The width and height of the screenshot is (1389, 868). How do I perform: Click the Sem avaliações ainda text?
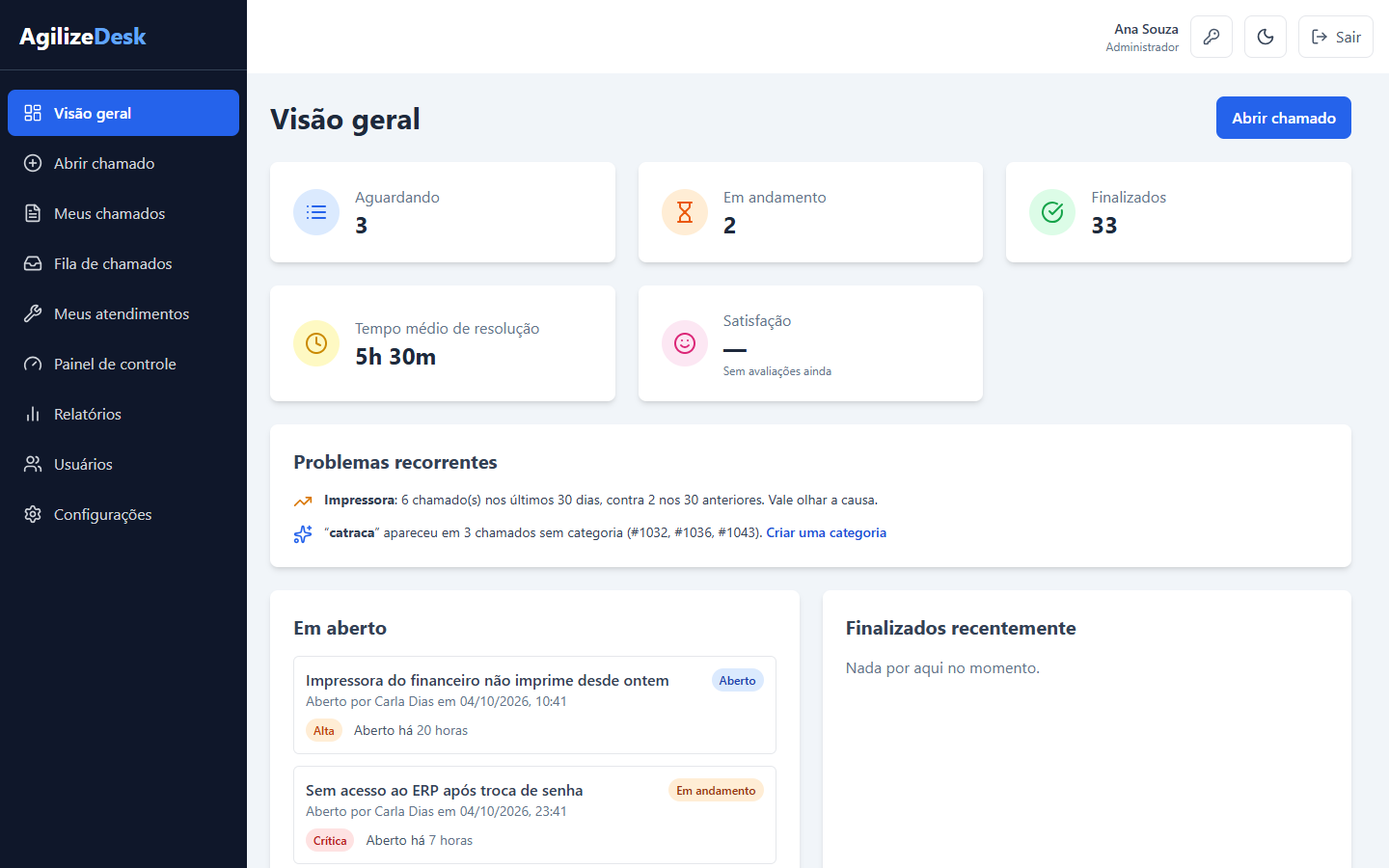tap(777, 371)
